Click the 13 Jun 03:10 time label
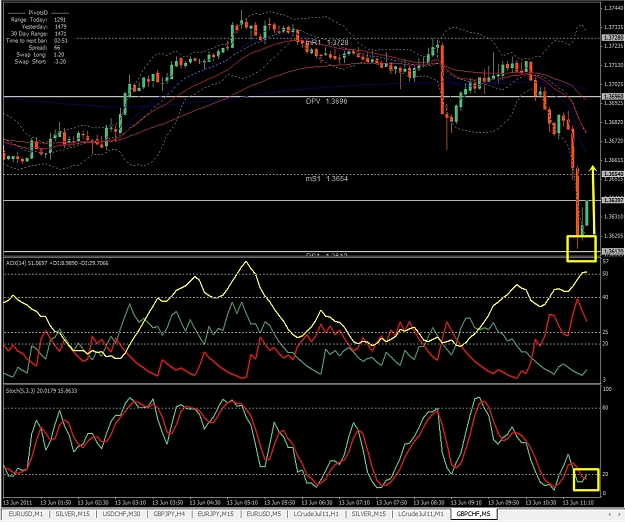Viewport: 625px width, 522px height. tap(130, 502)
